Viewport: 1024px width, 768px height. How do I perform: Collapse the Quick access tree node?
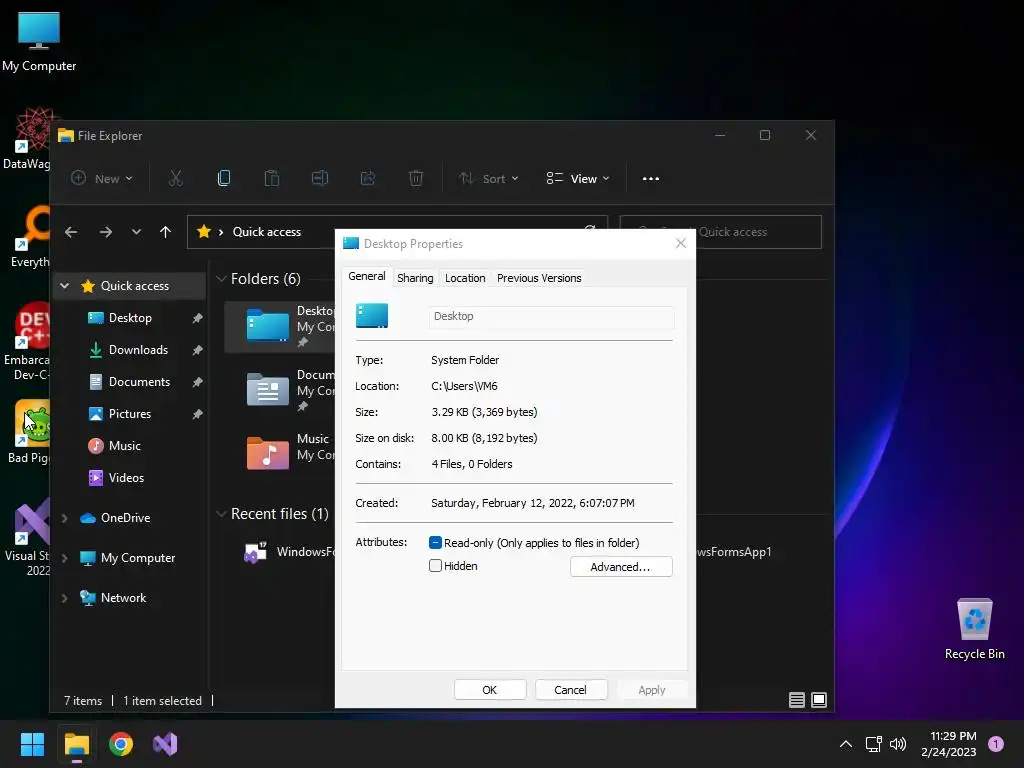coord(65,285)
